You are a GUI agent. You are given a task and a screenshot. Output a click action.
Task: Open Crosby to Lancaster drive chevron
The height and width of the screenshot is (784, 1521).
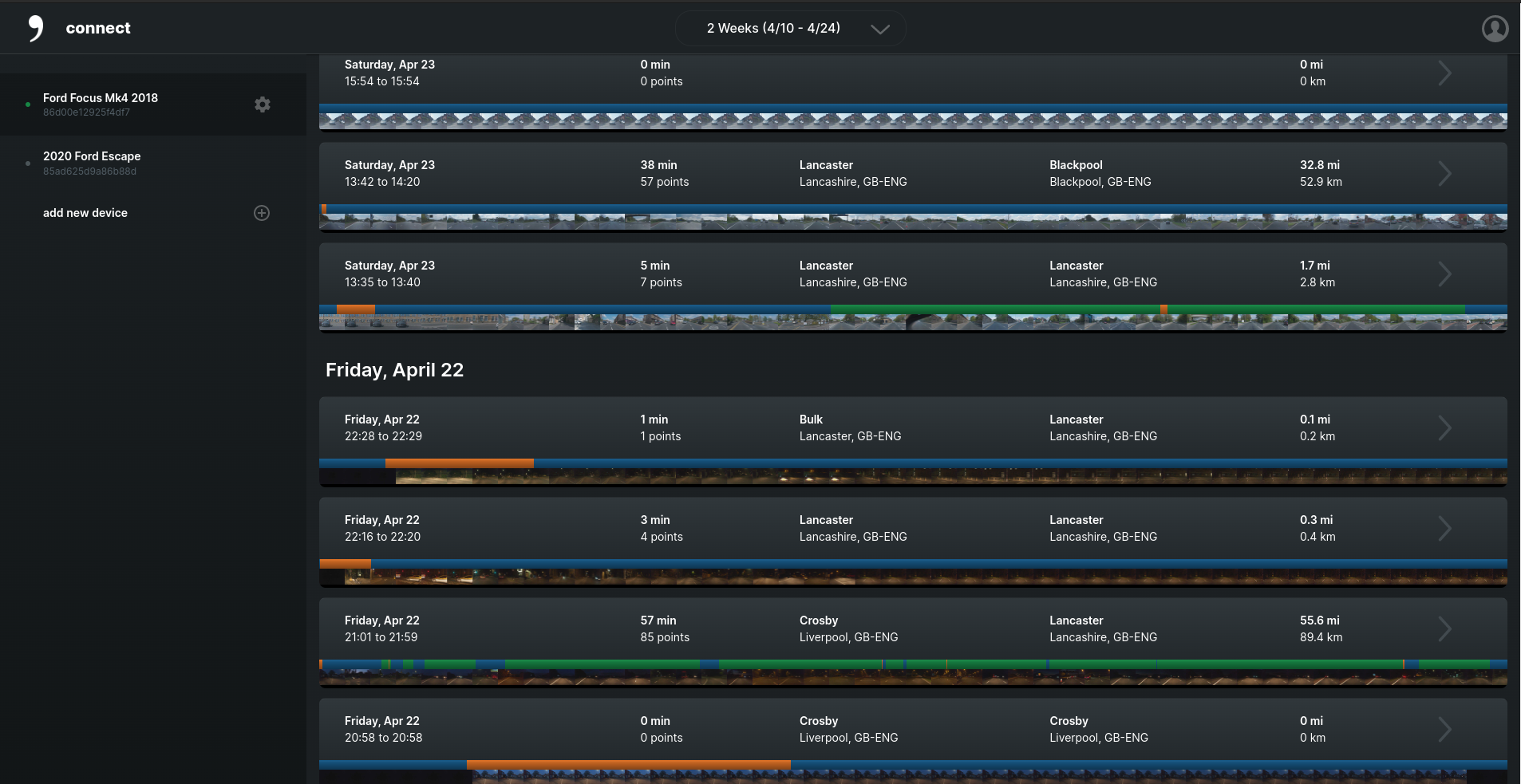pos(1444,628)
